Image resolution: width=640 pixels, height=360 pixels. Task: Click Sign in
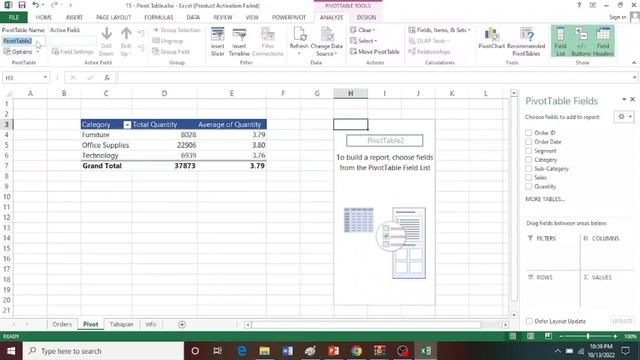click(618, 17)
